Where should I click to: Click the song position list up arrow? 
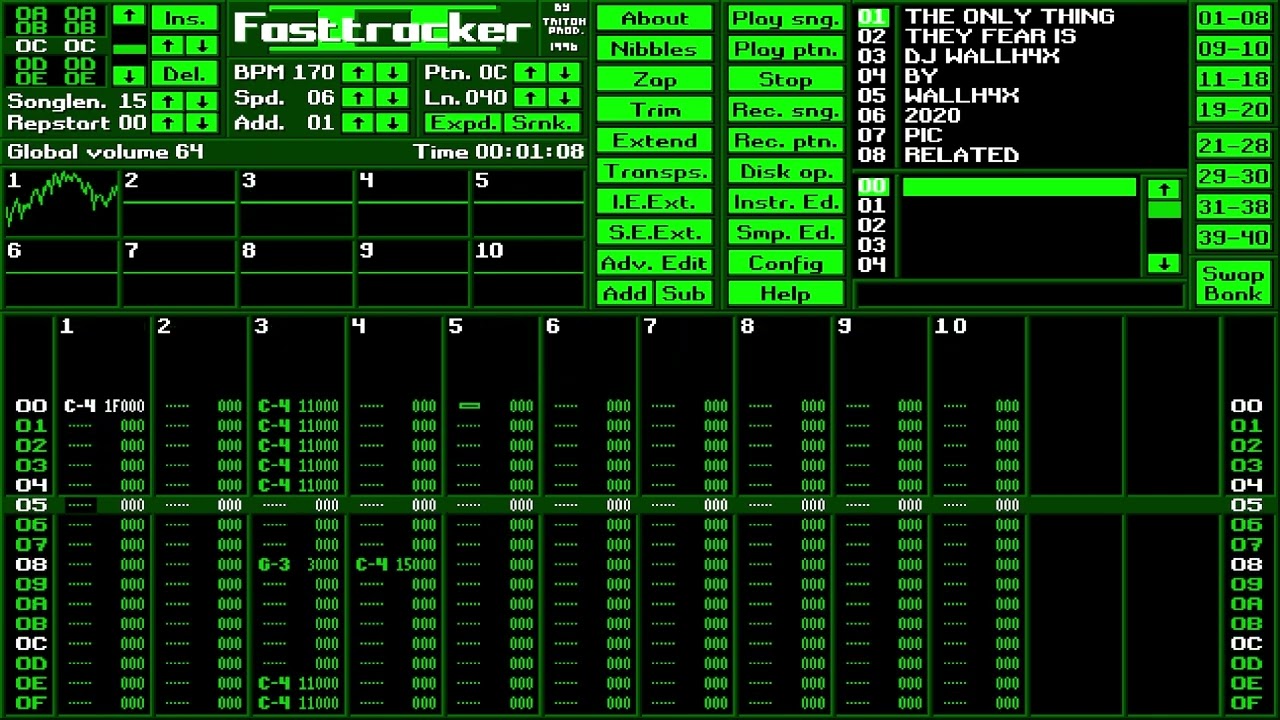coord(128,16)
